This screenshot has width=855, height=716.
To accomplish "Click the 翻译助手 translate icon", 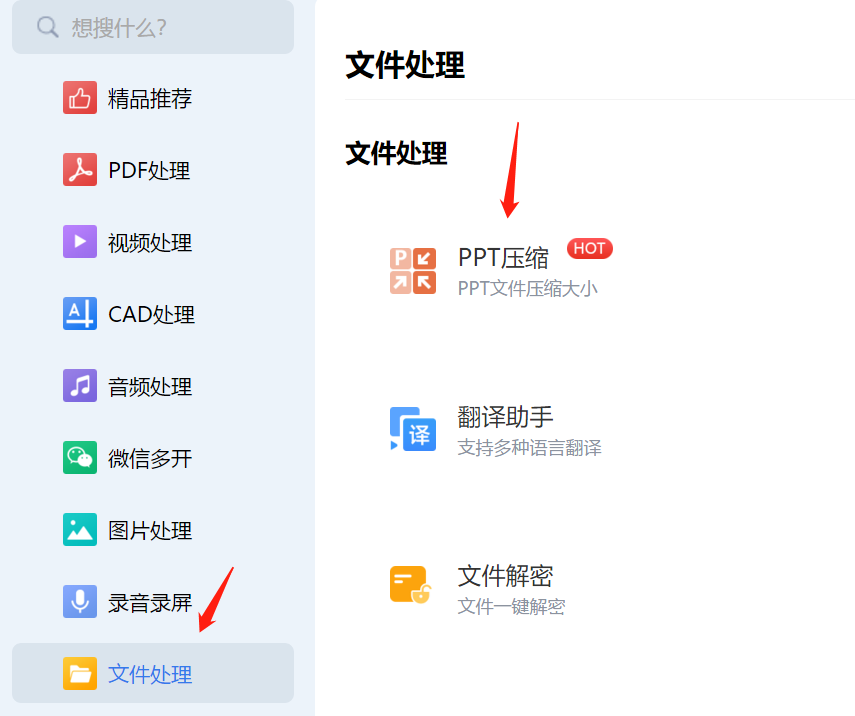I will [x=413, y=429].
